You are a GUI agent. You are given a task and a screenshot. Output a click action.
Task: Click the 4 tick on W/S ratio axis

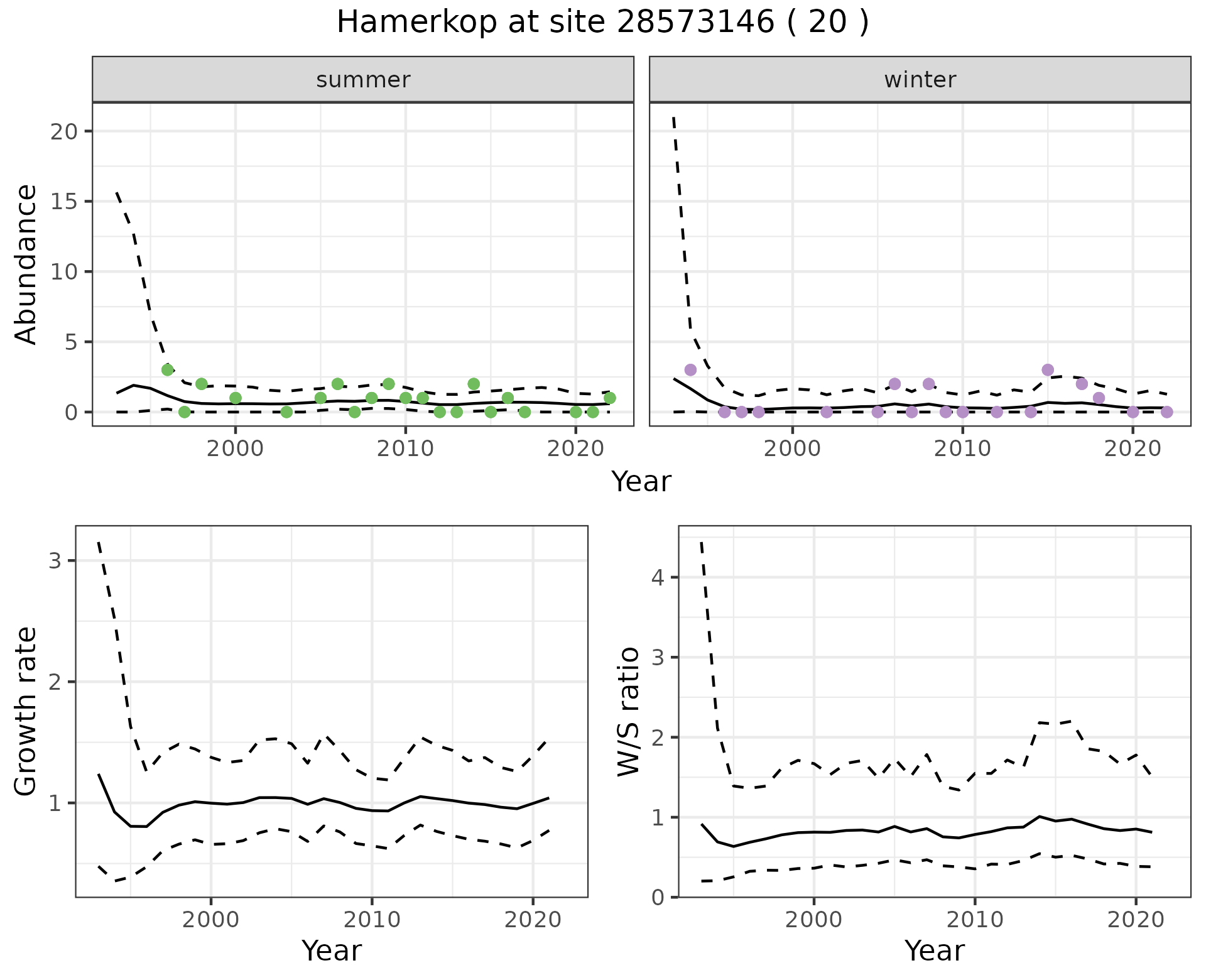tap(658, 577)
